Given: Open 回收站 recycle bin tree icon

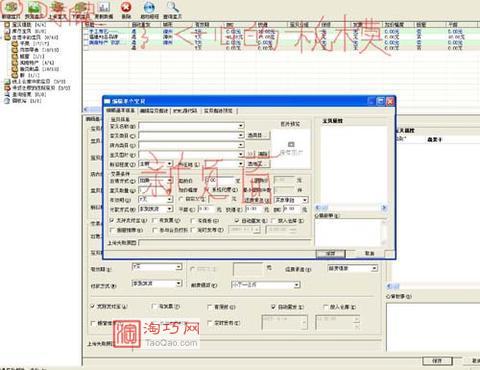Looking at the screenshot, I should click(7, 100).
